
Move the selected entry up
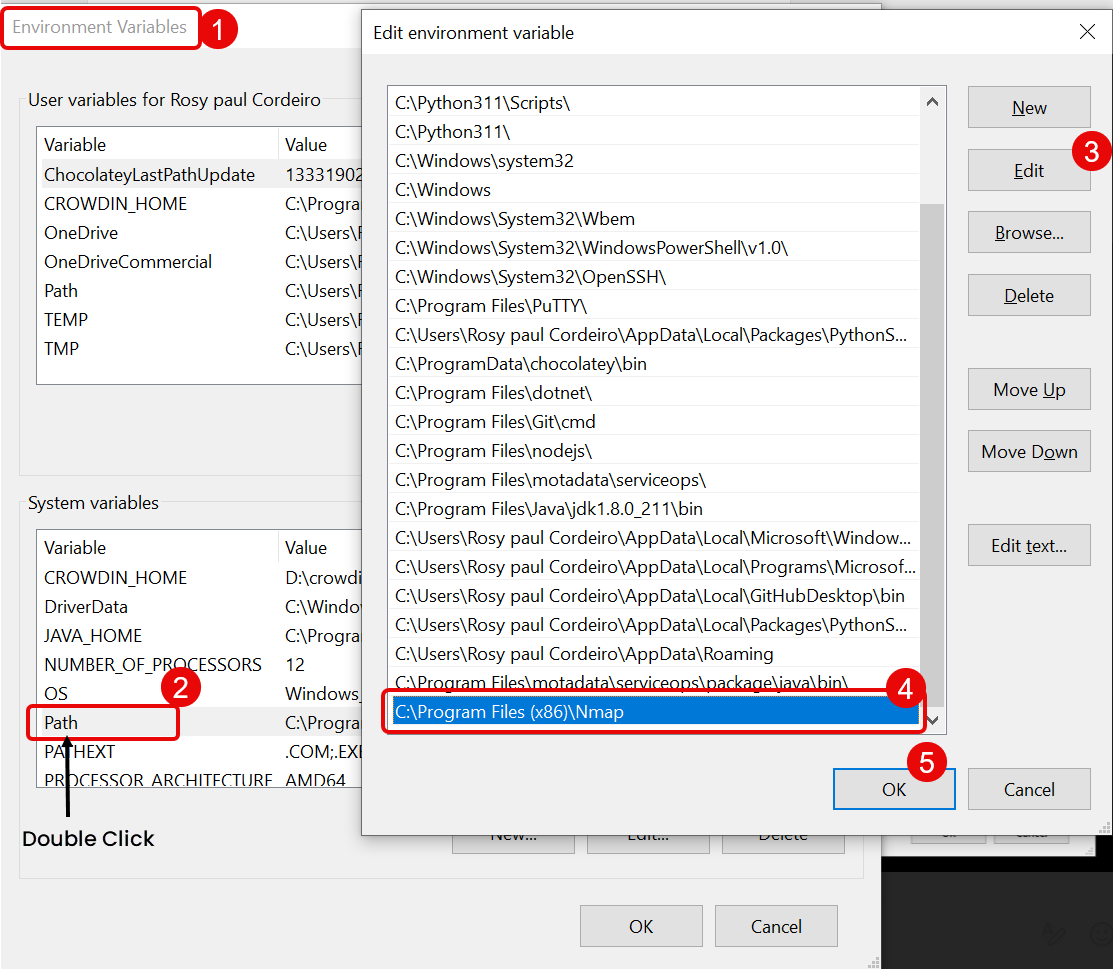(1028, 390)
